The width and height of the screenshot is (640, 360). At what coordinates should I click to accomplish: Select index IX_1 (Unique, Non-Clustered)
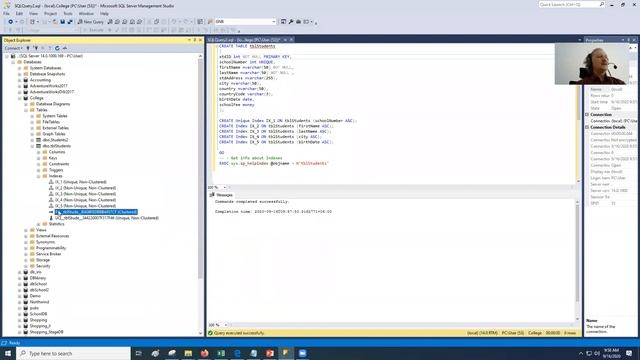tap(81, 182)
